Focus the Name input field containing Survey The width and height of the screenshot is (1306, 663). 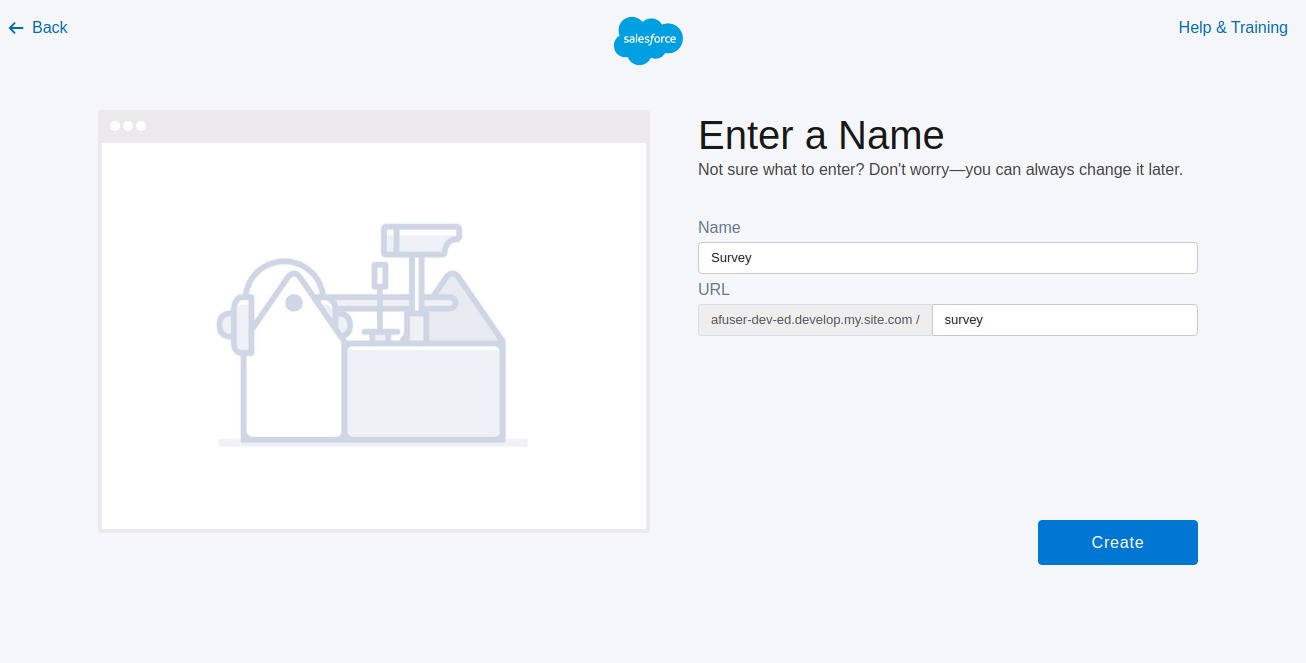[x=947, y=258]
